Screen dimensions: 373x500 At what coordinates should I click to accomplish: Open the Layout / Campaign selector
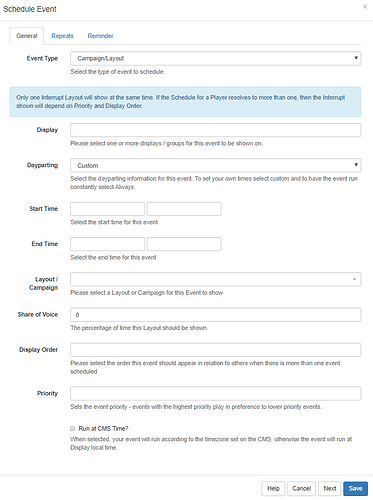pos(215,279)
